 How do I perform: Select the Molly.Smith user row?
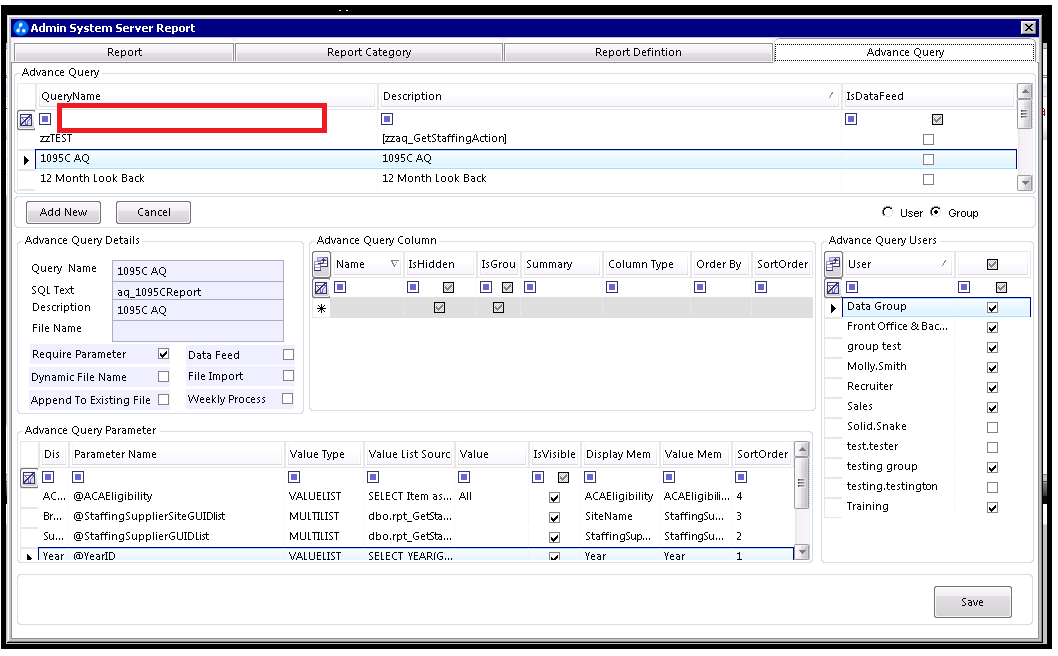(x=936, y=366)
